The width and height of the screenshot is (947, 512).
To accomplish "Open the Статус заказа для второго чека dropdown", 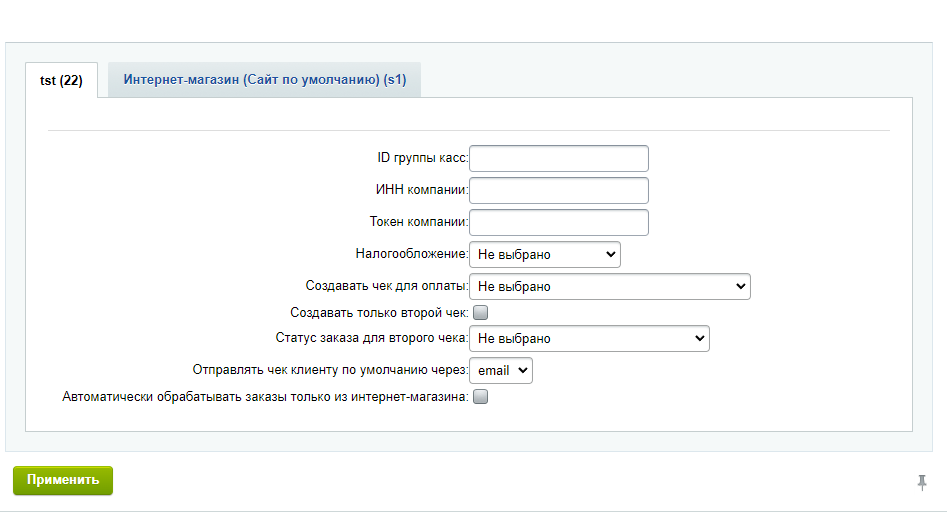I will click(x=590, y=339).
